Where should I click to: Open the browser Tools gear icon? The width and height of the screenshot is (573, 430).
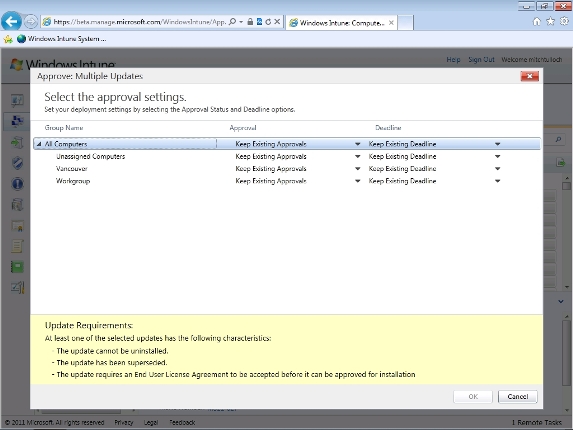(x=564, y=22)
